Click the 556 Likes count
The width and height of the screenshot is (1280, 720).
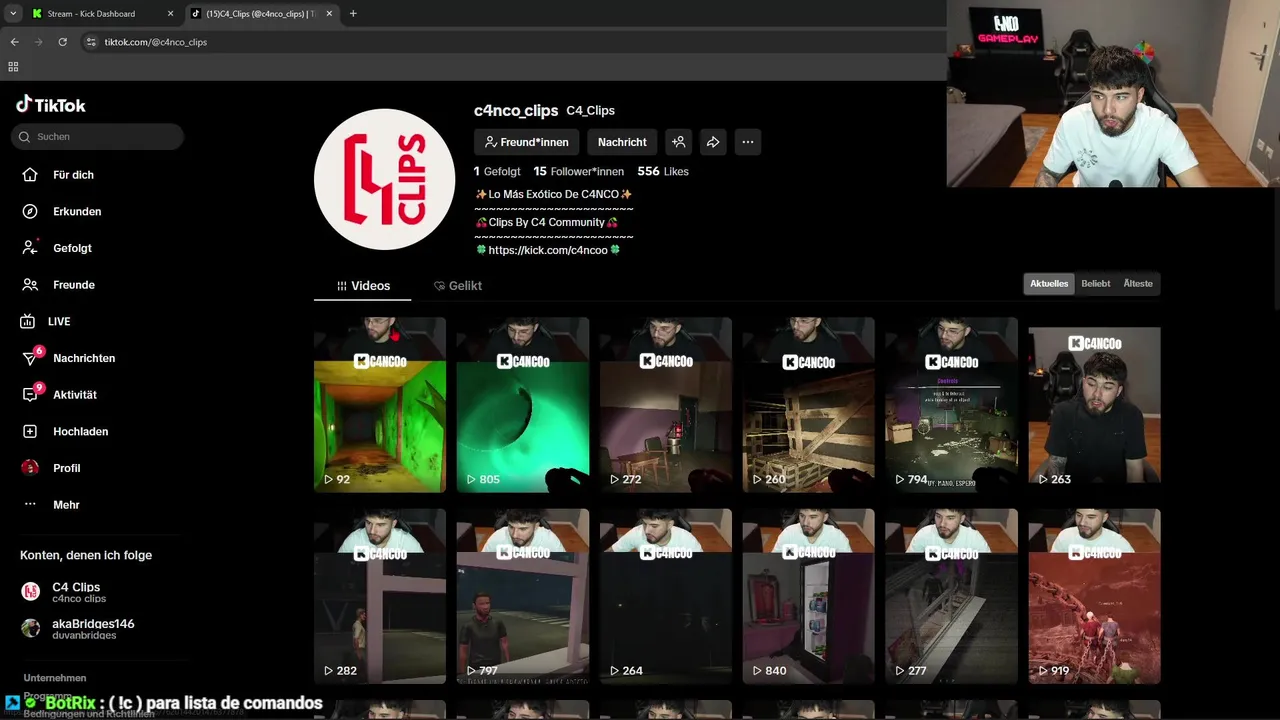point(663,172)
